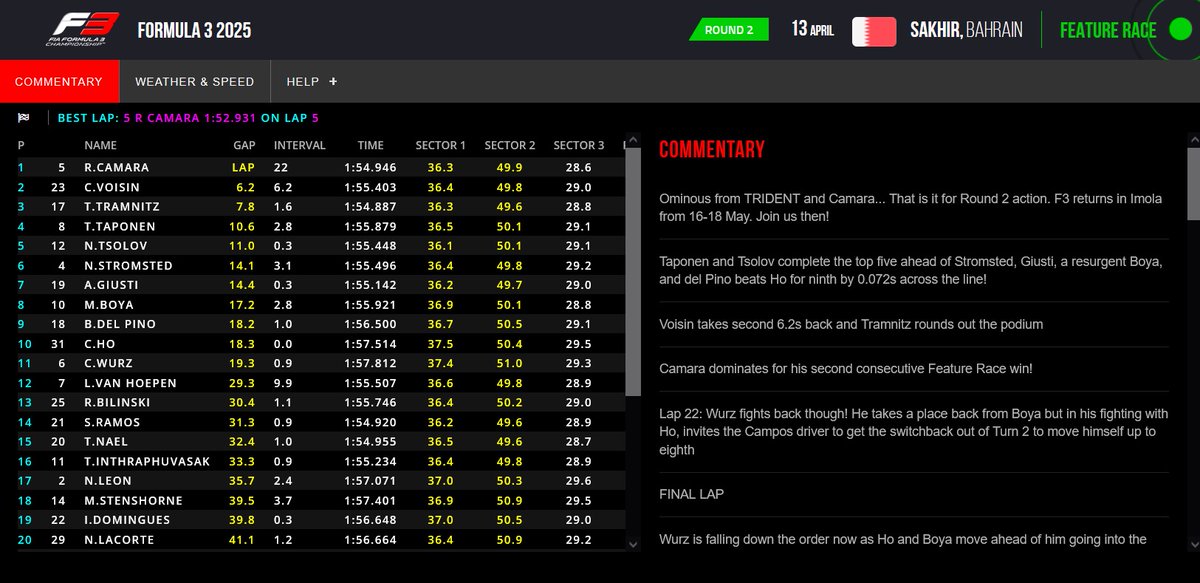The image size is (1200, 583).
Task: Select driver C.WURZ in the table
Action: coord(109,364)
